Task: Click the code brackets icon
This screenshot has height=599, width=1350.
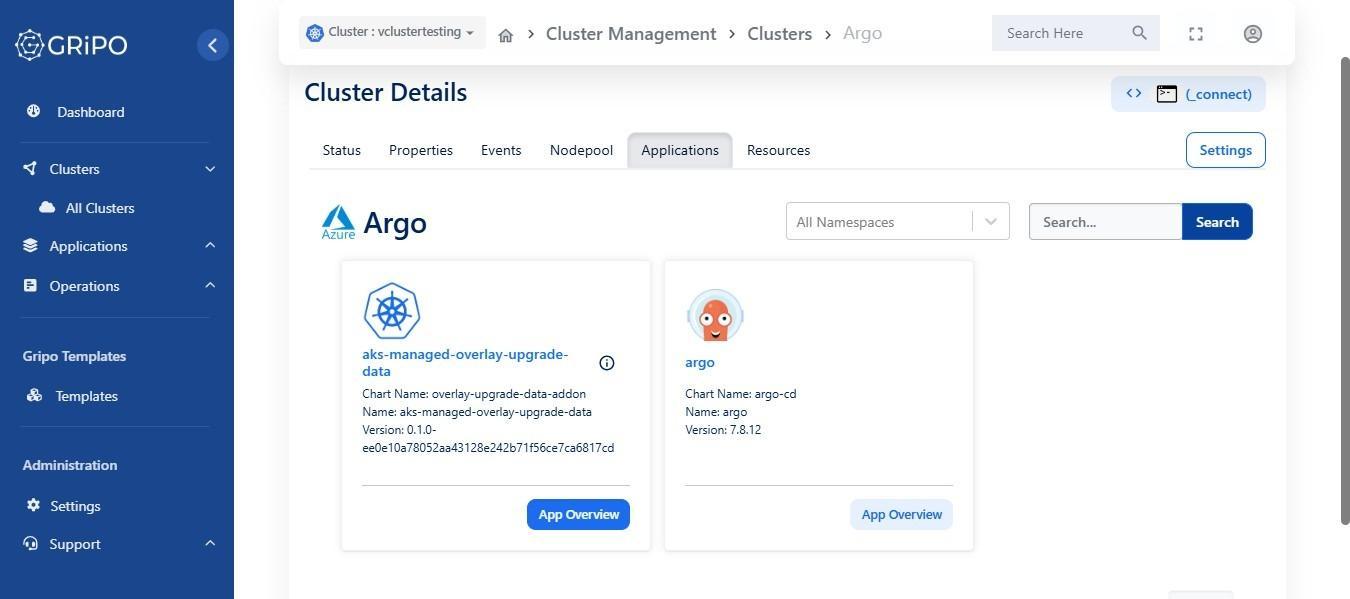Action: [x=1134, y=93]
